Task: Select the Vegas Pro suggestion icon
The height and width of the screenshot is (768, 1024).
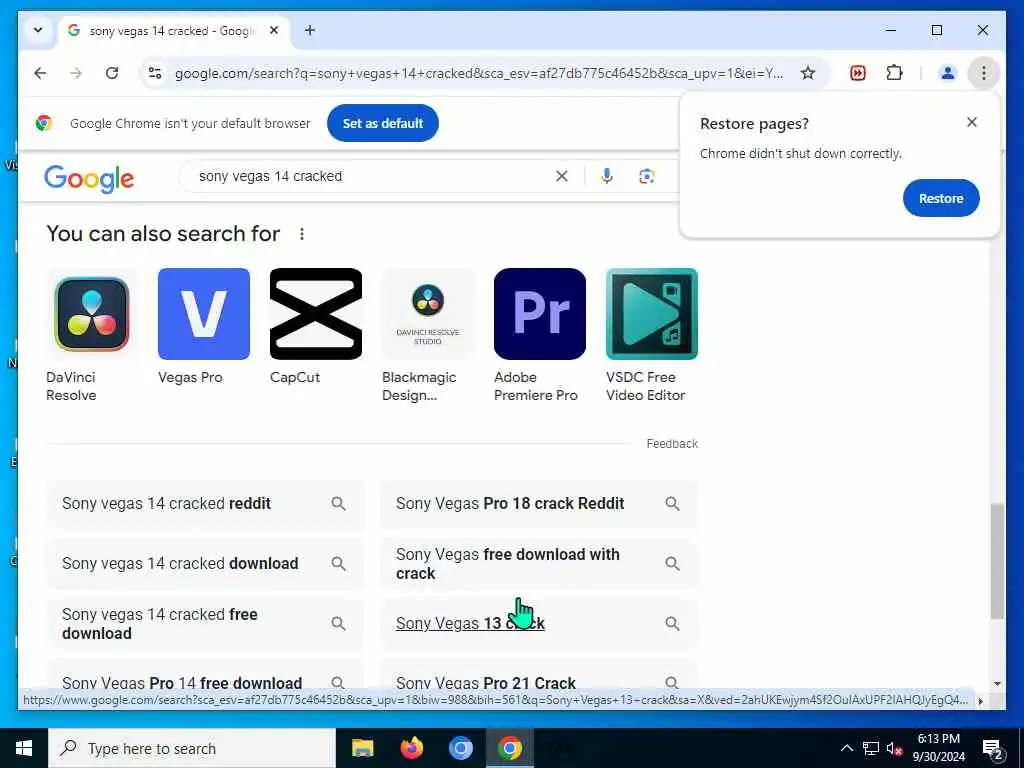Action: 204,314
